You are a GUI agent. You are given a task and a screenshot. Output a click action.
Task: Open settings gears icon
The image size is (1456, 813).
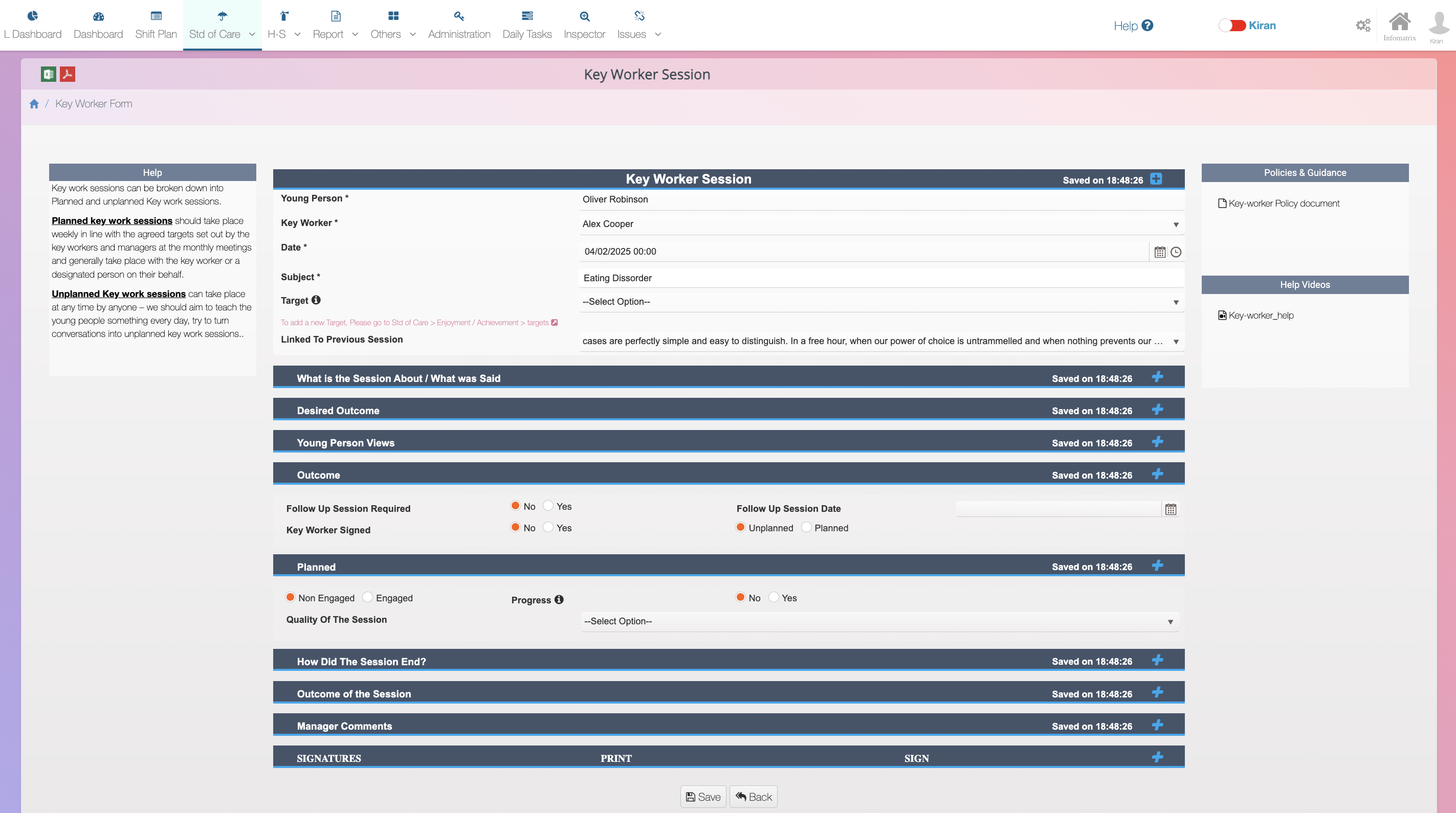pyautogui.click(x=1363, y=26)
